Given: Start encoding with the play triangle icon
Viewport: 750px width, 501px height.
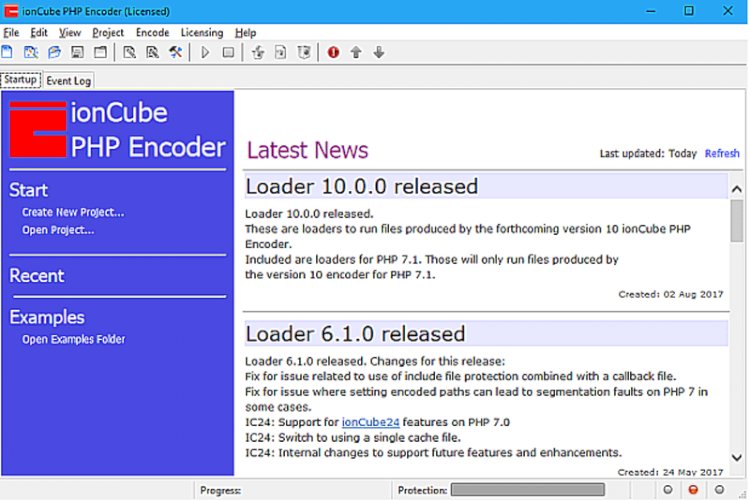Looking at the screenshot, I should [x=205, y=52].
